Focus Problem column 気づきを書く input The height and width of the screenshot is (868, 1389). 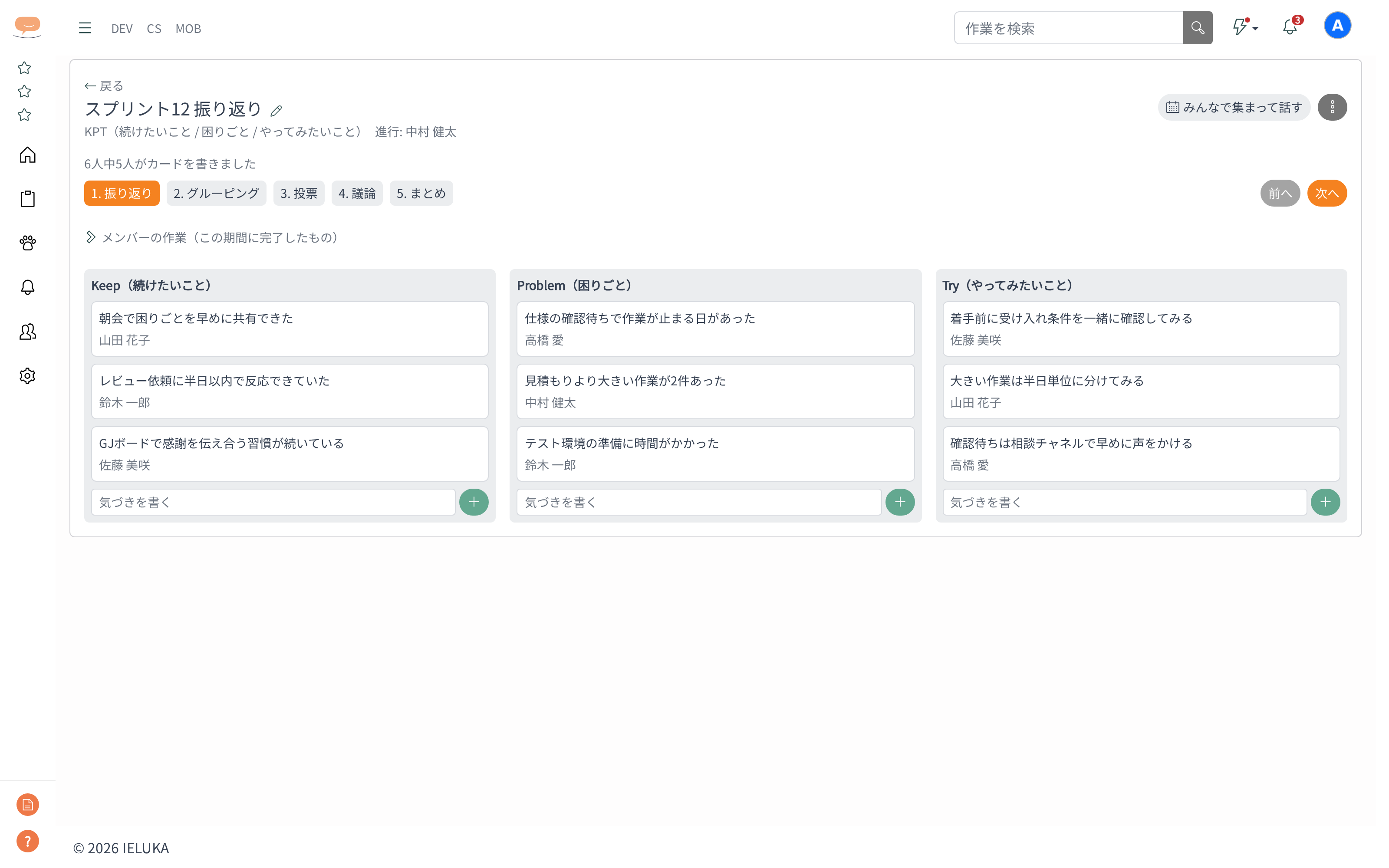[x=698, y=502]
